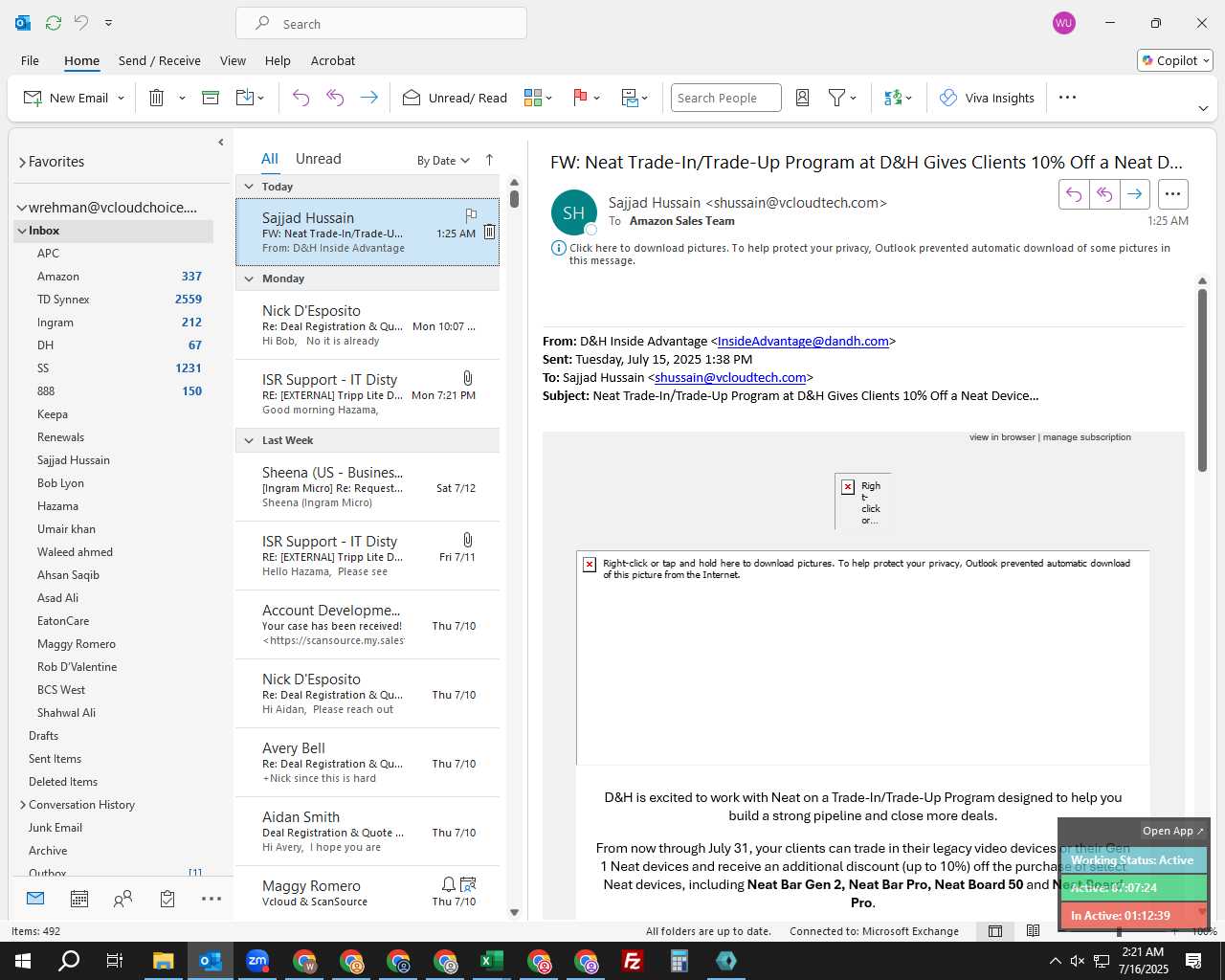
Task: Collapse the Monday group header
Action: click(249, 278)
